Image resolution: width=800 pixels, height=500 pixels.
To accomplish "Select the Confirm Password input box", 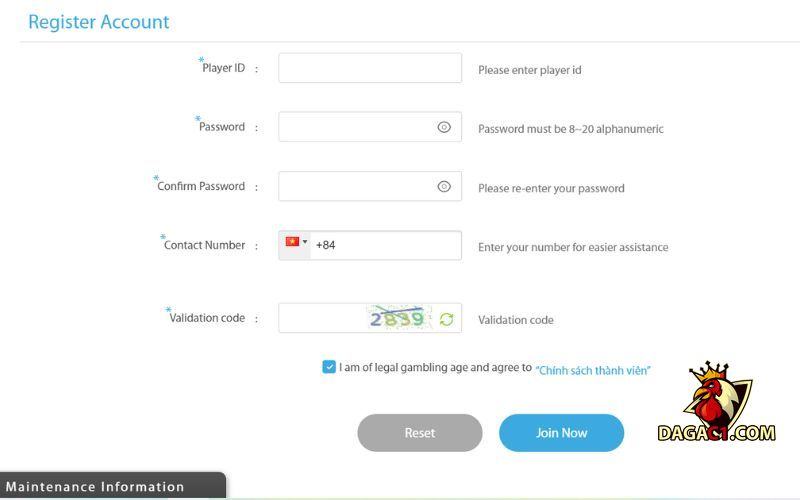I will [x=355, y=186].
